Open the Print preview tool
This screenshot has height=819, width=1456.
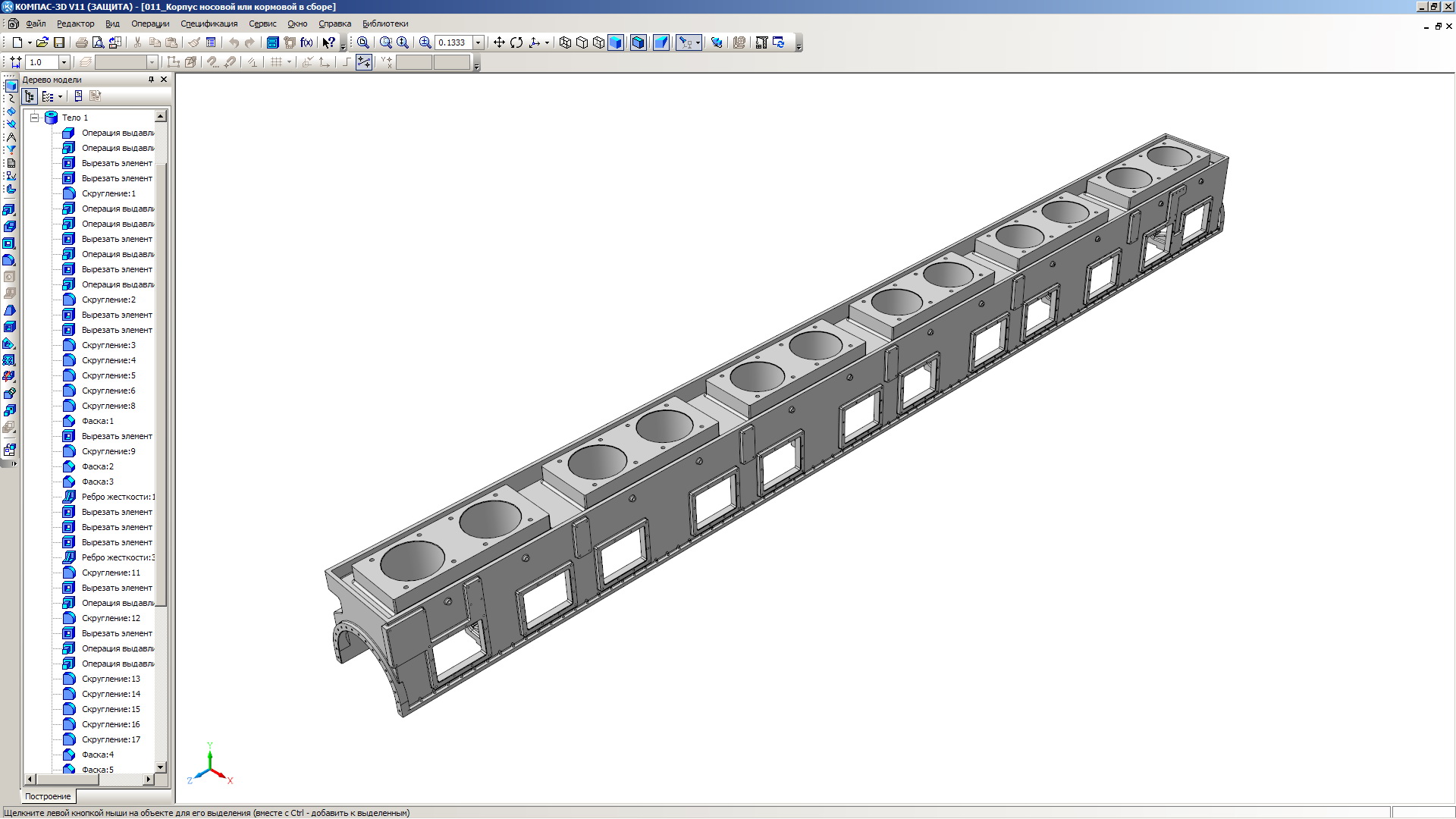(x=98, y=42)
